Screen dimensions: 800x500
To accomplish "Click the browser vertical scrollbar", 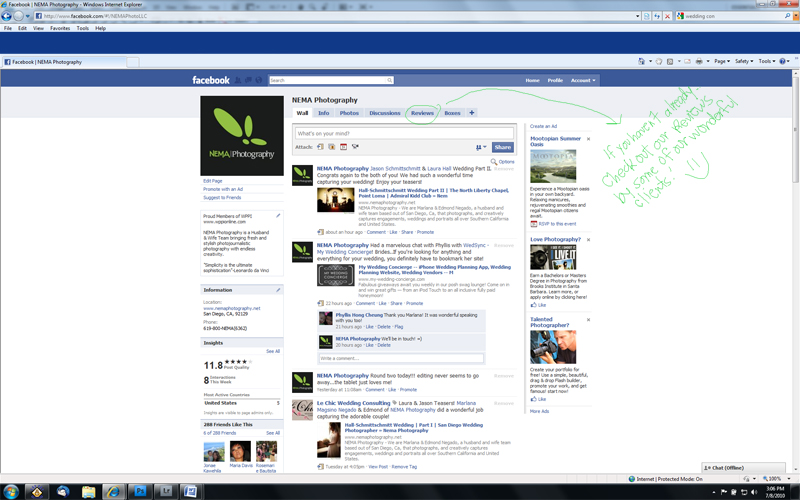I will [x=795, y=270].
